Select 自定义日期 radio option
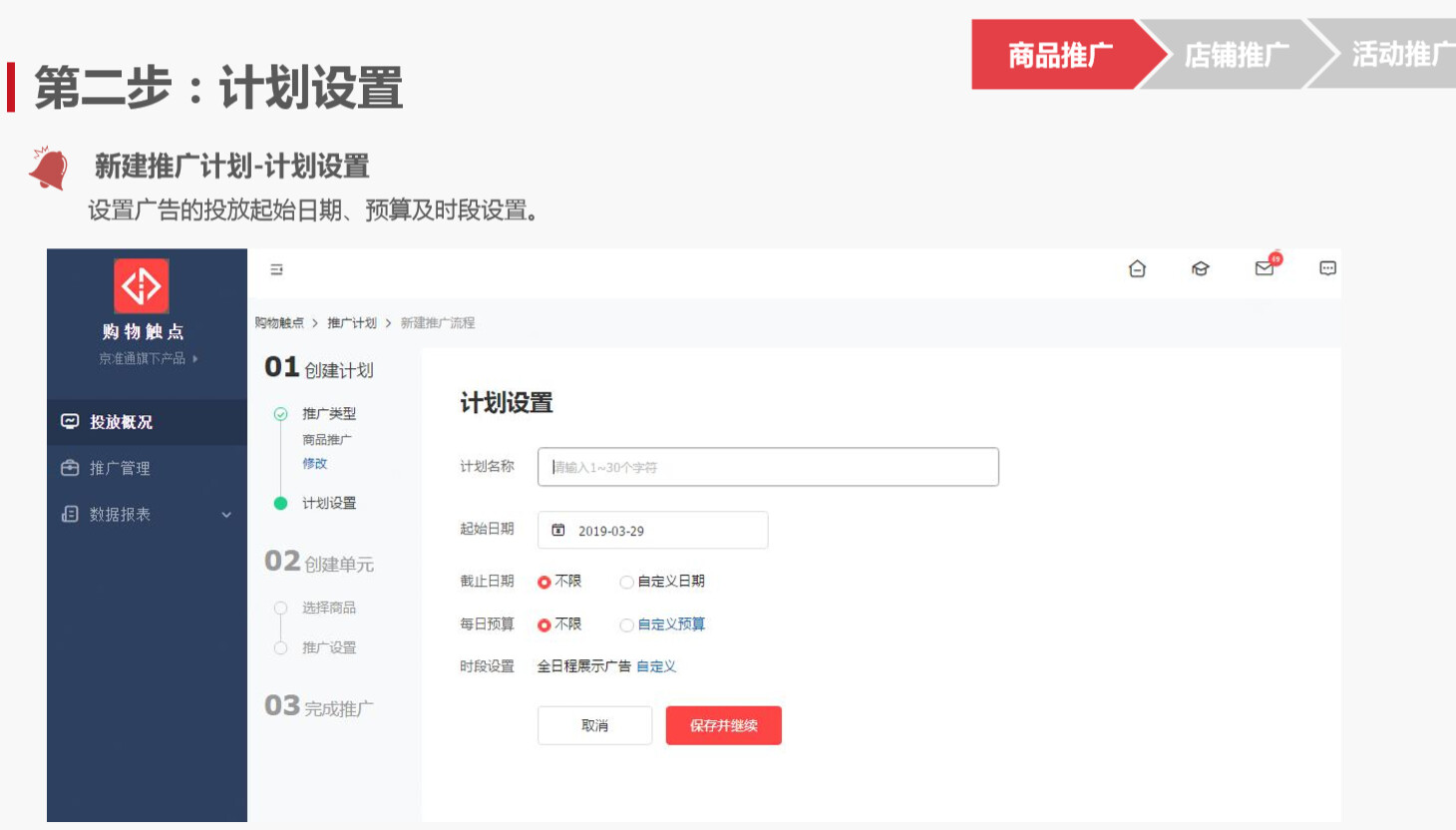 coord(626,582)
